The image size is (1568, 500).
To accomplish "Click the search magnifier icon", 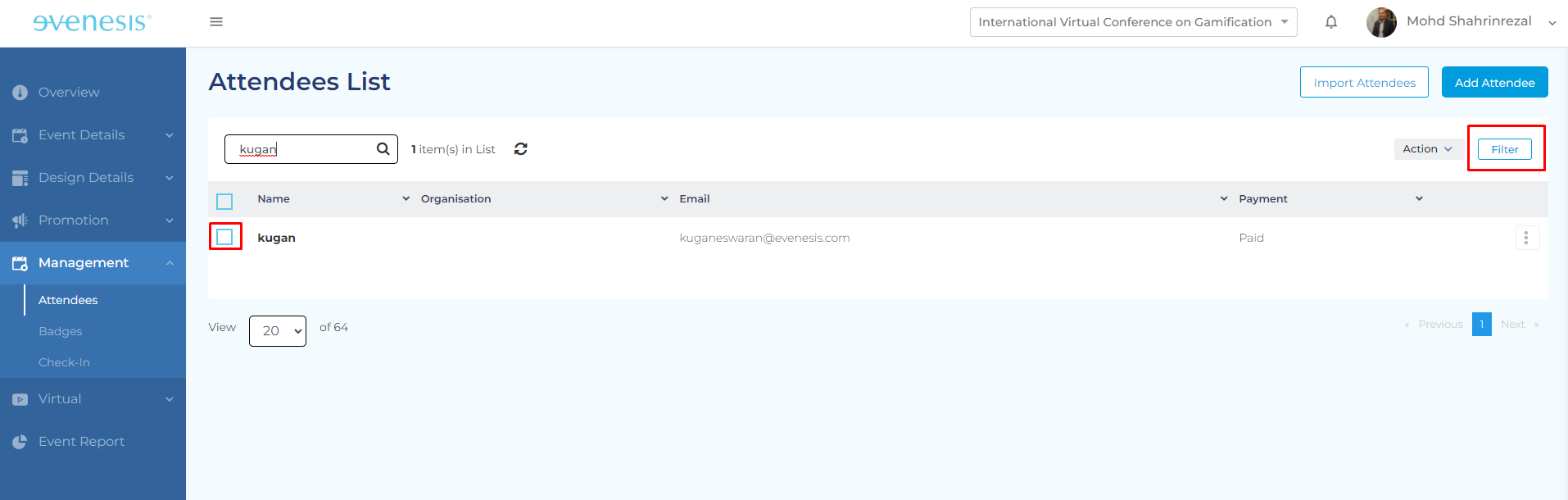I will 383,148.
